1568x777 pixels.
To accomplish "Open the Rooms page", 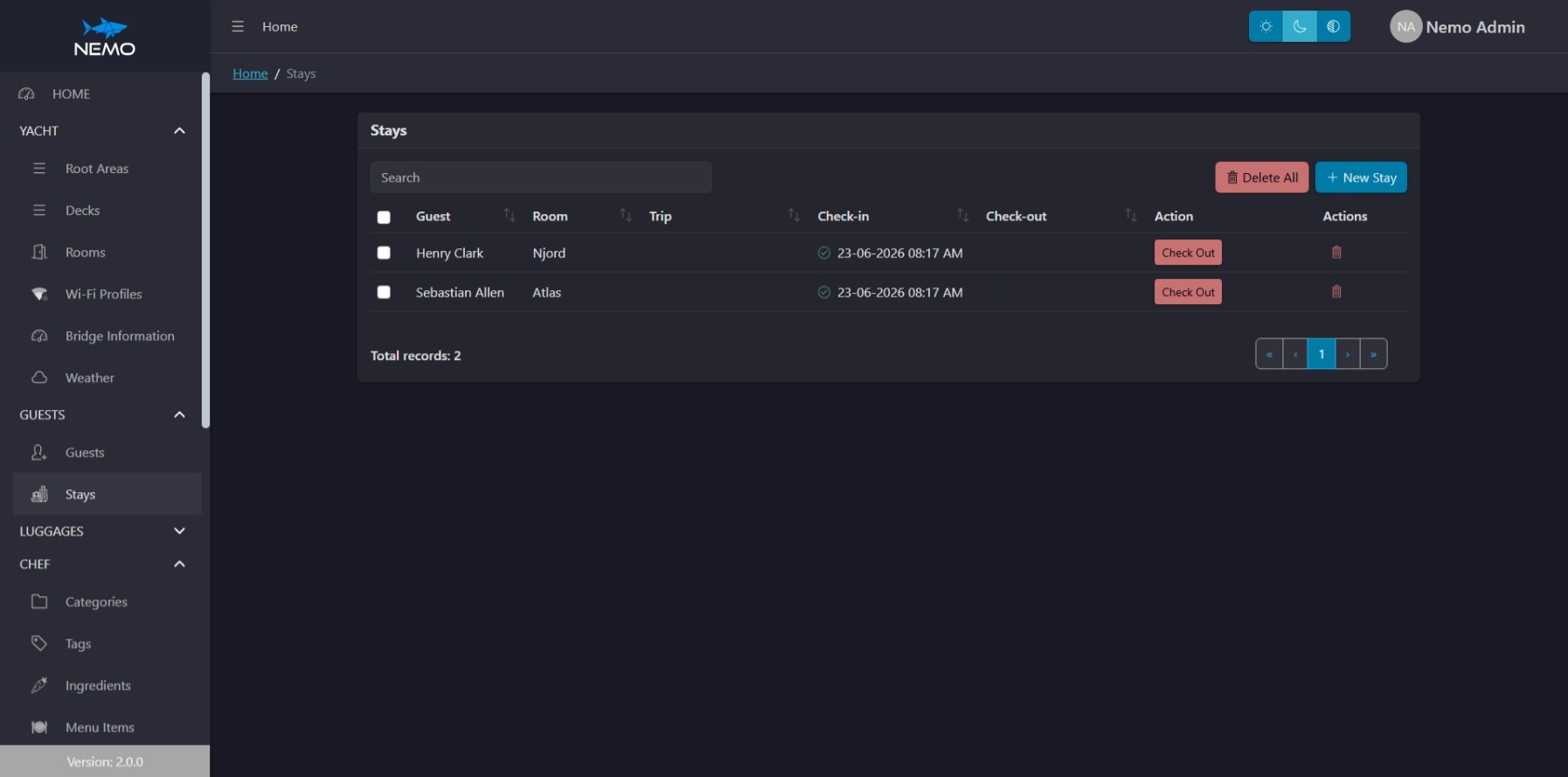I will click(107, 252).
